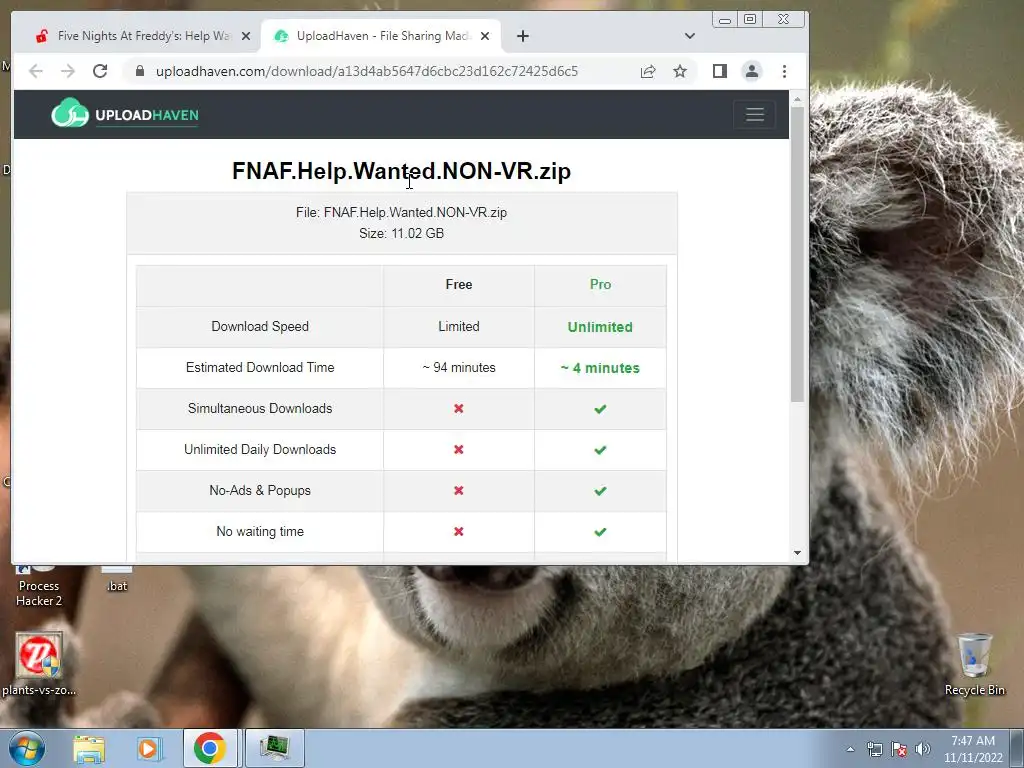Click the volume speaker tray icon
The height and width of the screenshot is (768, 1024).
[923, 749]
